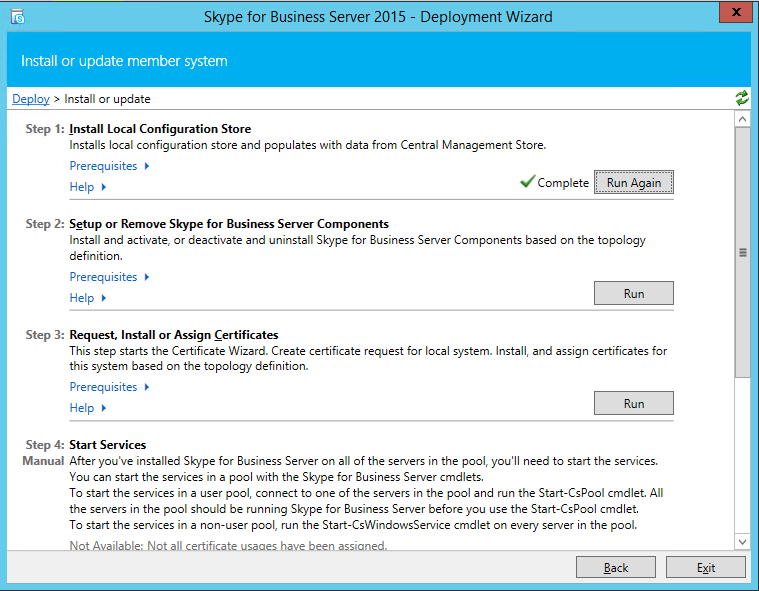Click the green refresh icon
Screen dimensions: 759x591
(x=742, y=98)
